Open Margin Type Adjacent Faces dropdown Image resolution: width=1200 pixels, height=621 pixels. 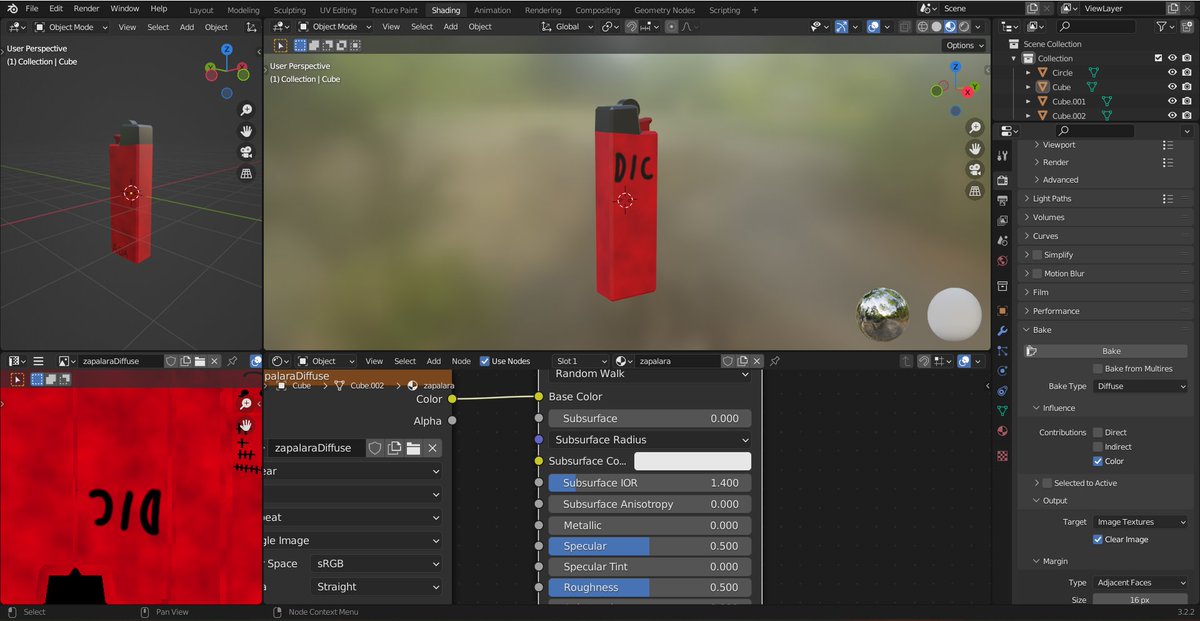(x=1139, y=582)
